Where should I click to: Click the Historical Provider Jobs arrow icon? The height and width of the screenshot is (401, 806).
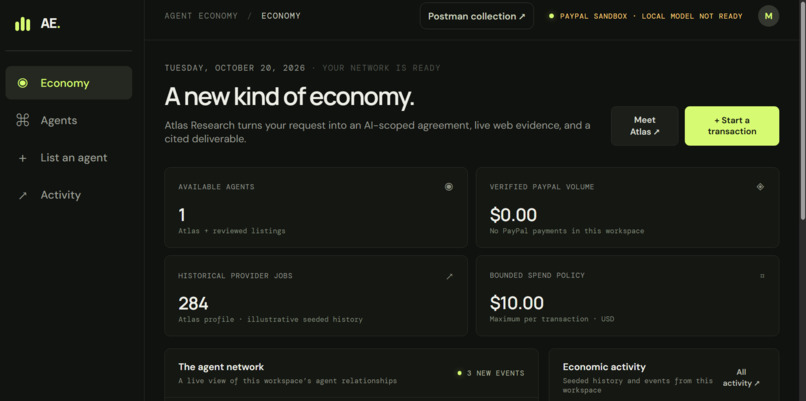(x=449, y=276)
